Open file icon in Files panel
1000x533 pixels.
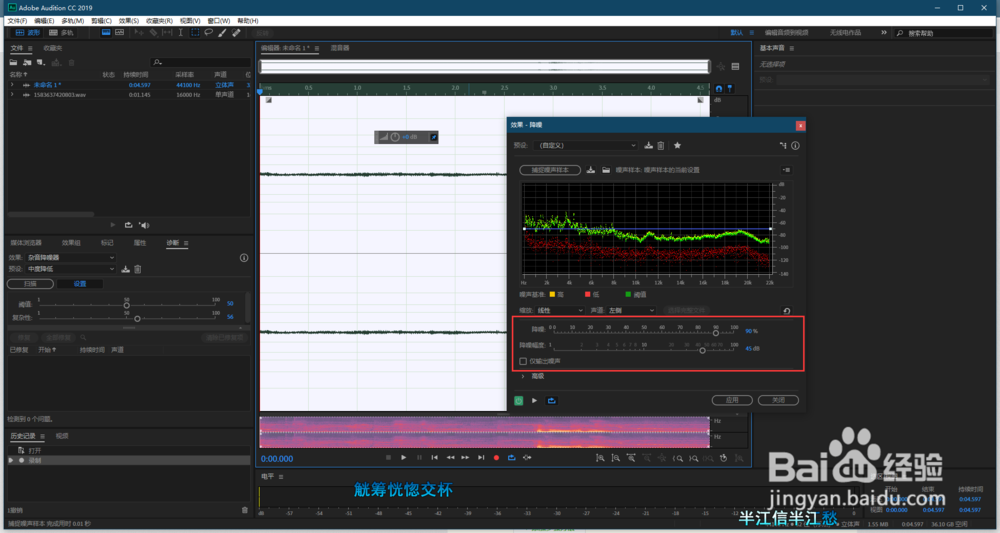[x=13, y=62]
